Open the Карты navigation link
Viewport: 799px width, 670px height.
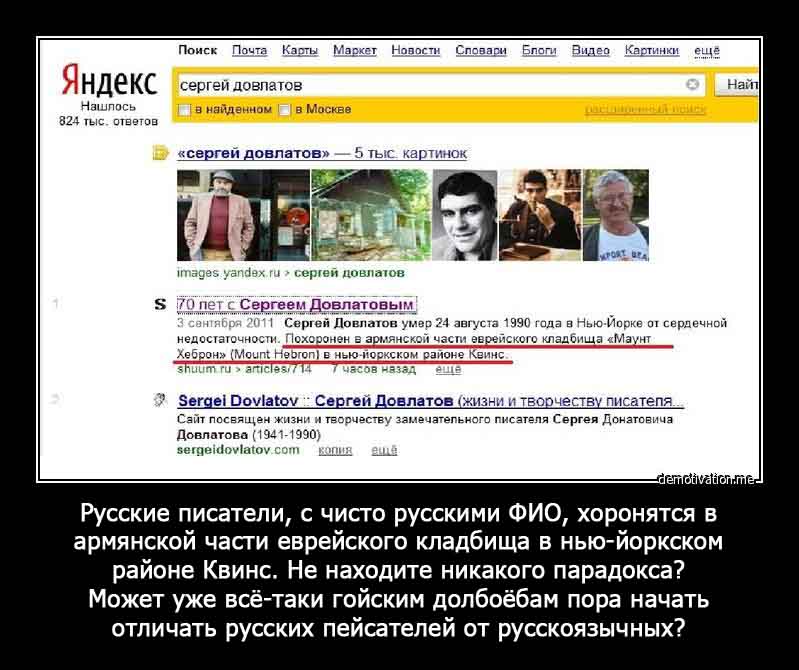click(x=300, y=50)
